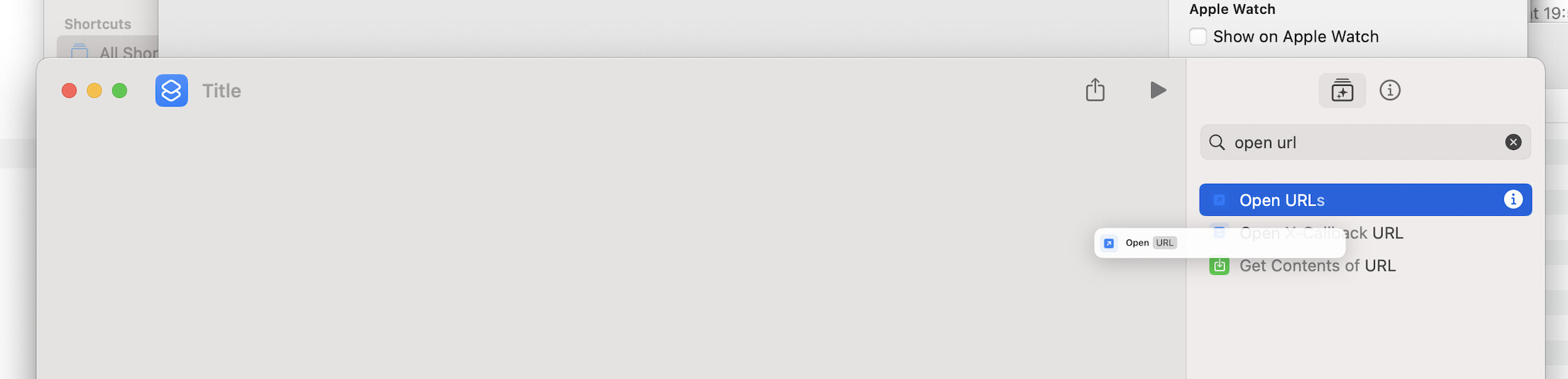Click the URL token in dragged Open action
The width and height of the screenshot is (1568, 379).
coord(1165,243)
